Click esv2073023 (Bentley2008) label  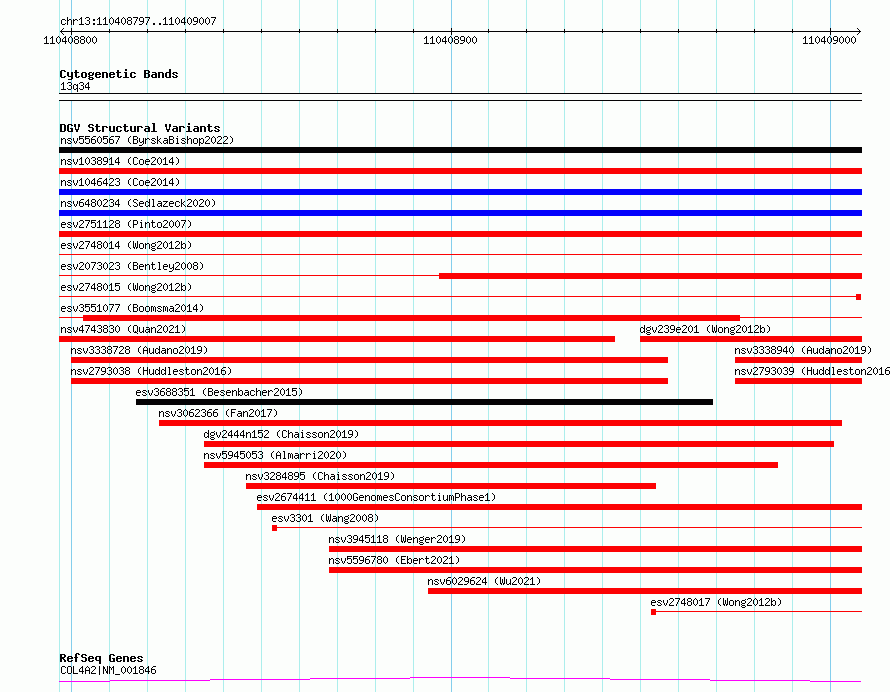132,266
